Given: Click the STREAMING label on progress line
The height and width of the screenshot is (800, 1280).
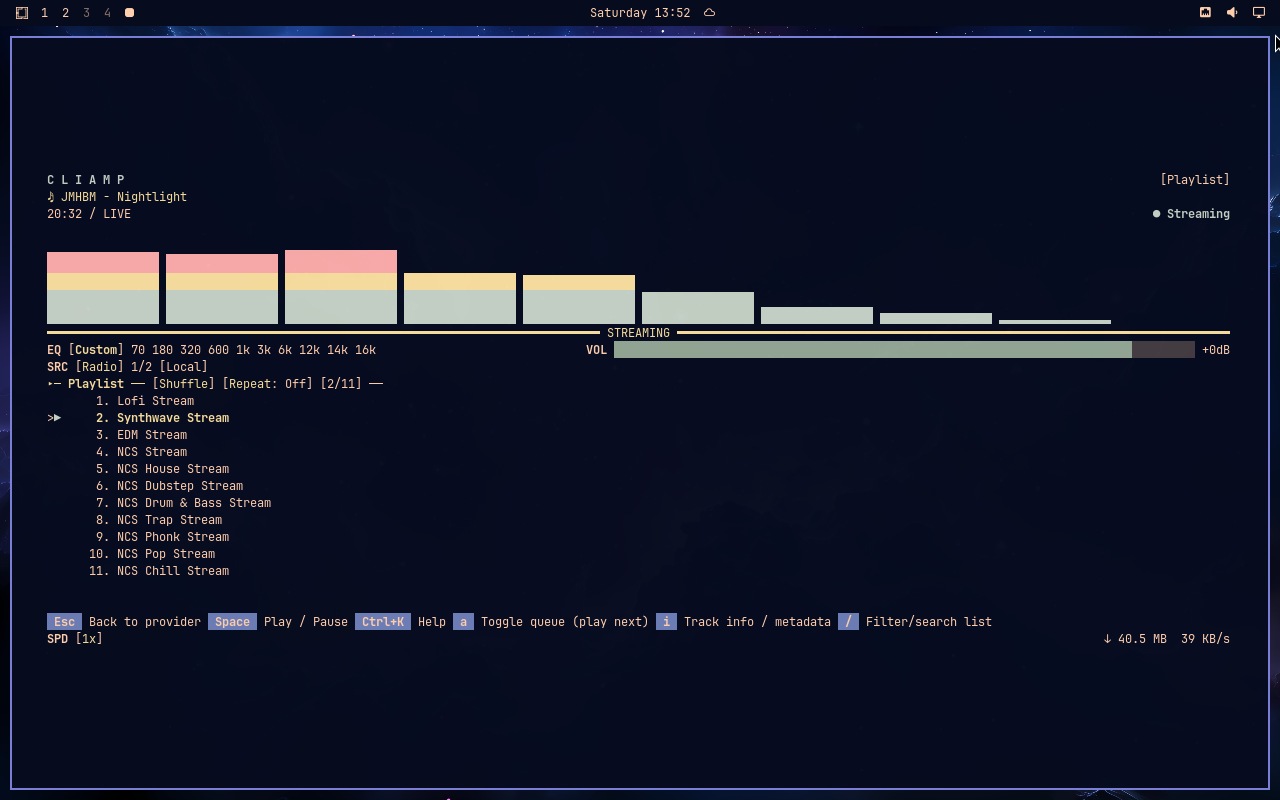Looking at the screenshot, I should (x=638, y=333).
